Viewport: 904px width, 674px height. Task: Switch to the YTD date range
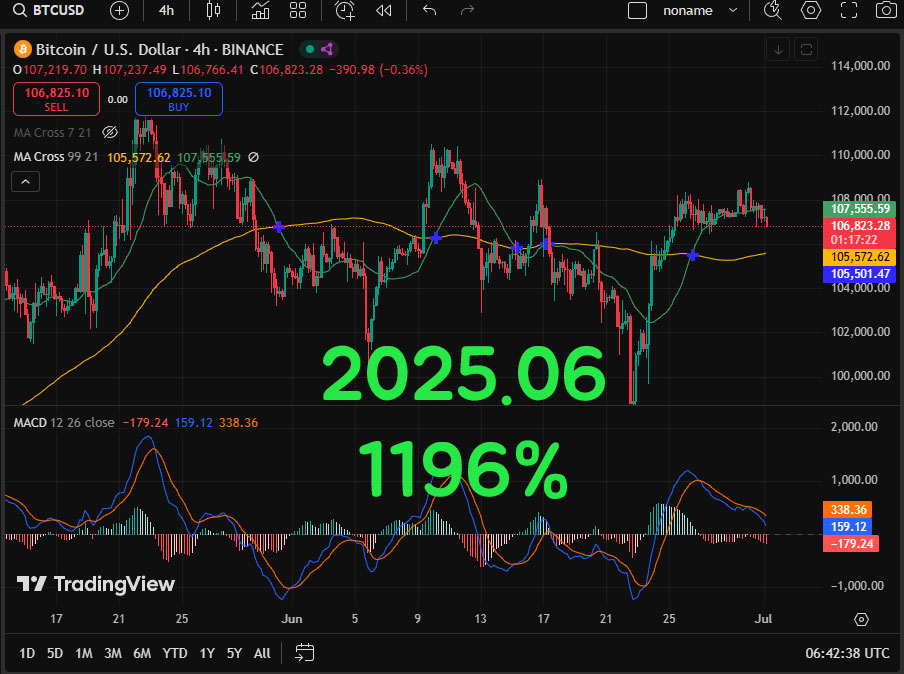tap(175, 653)
